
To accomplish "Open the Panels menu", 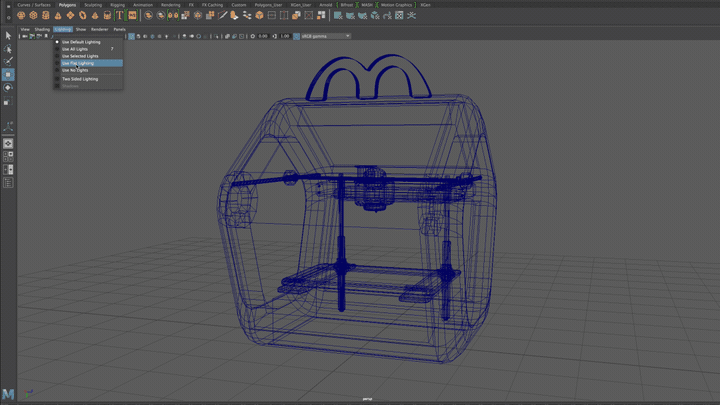I will click(119, 29).
